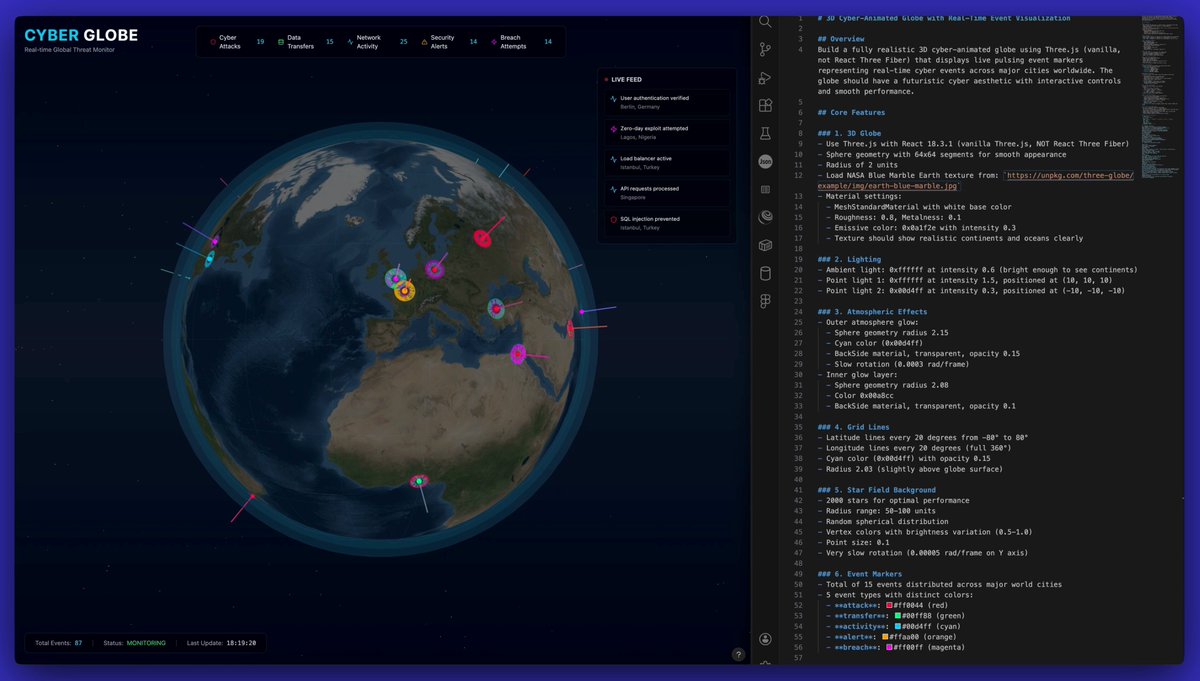Open the Source Control panel icon

765,49
